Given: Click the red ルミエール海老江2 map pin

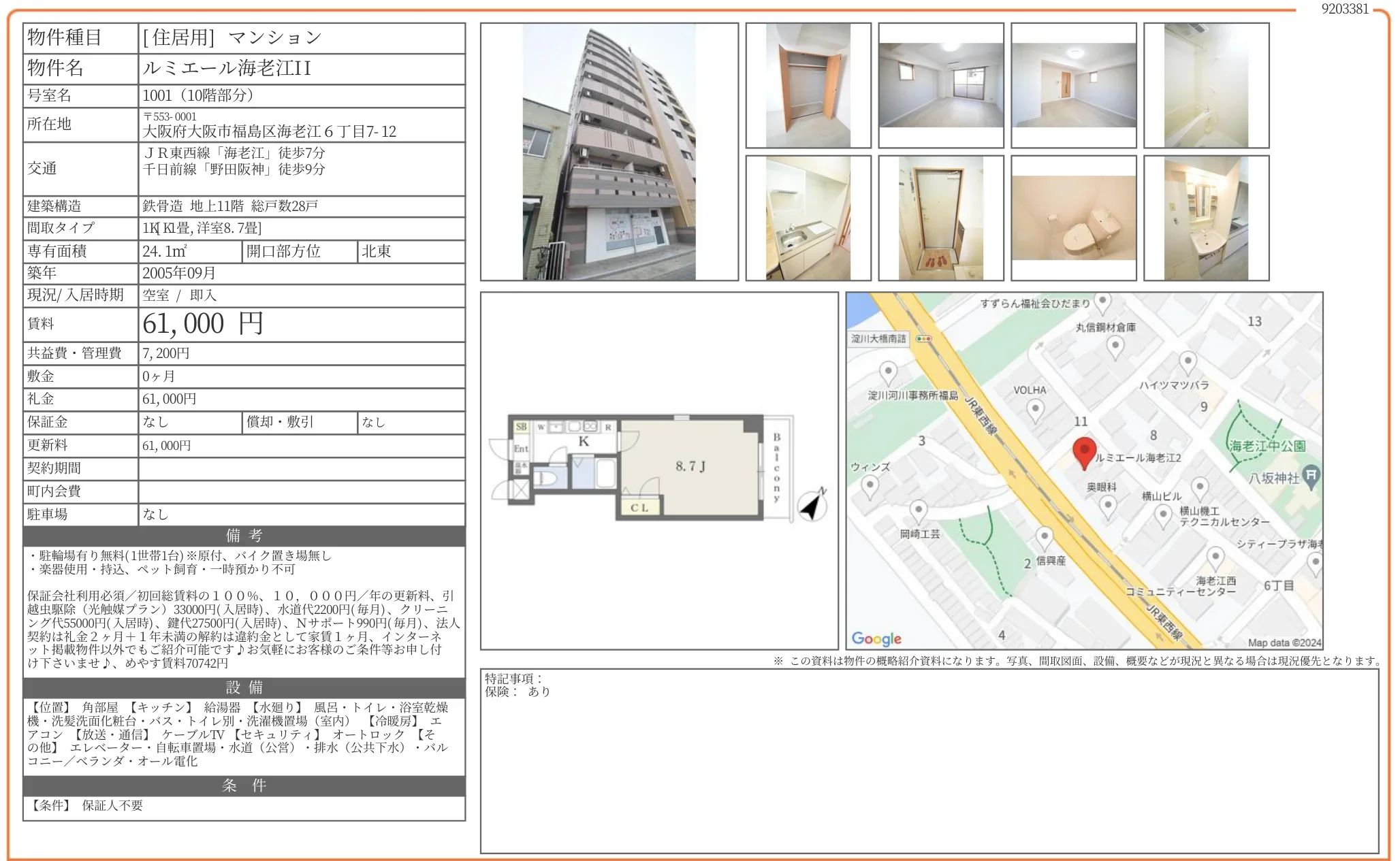Looking at the screenshot, I should pyautogui.click(x=1084, y=452).
